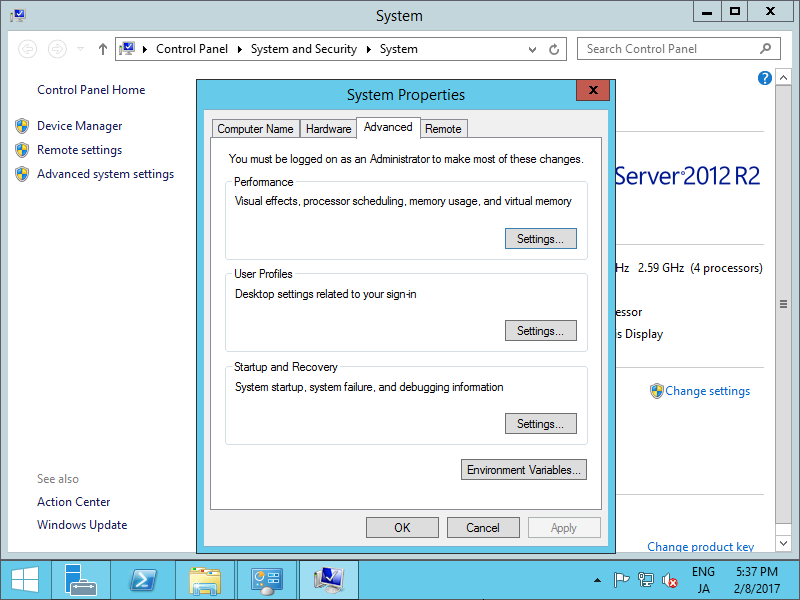Switch to the Hardware tab
The height and width of the screenshot is (600, 800).
pyautogui.click(x=327, y=128)
